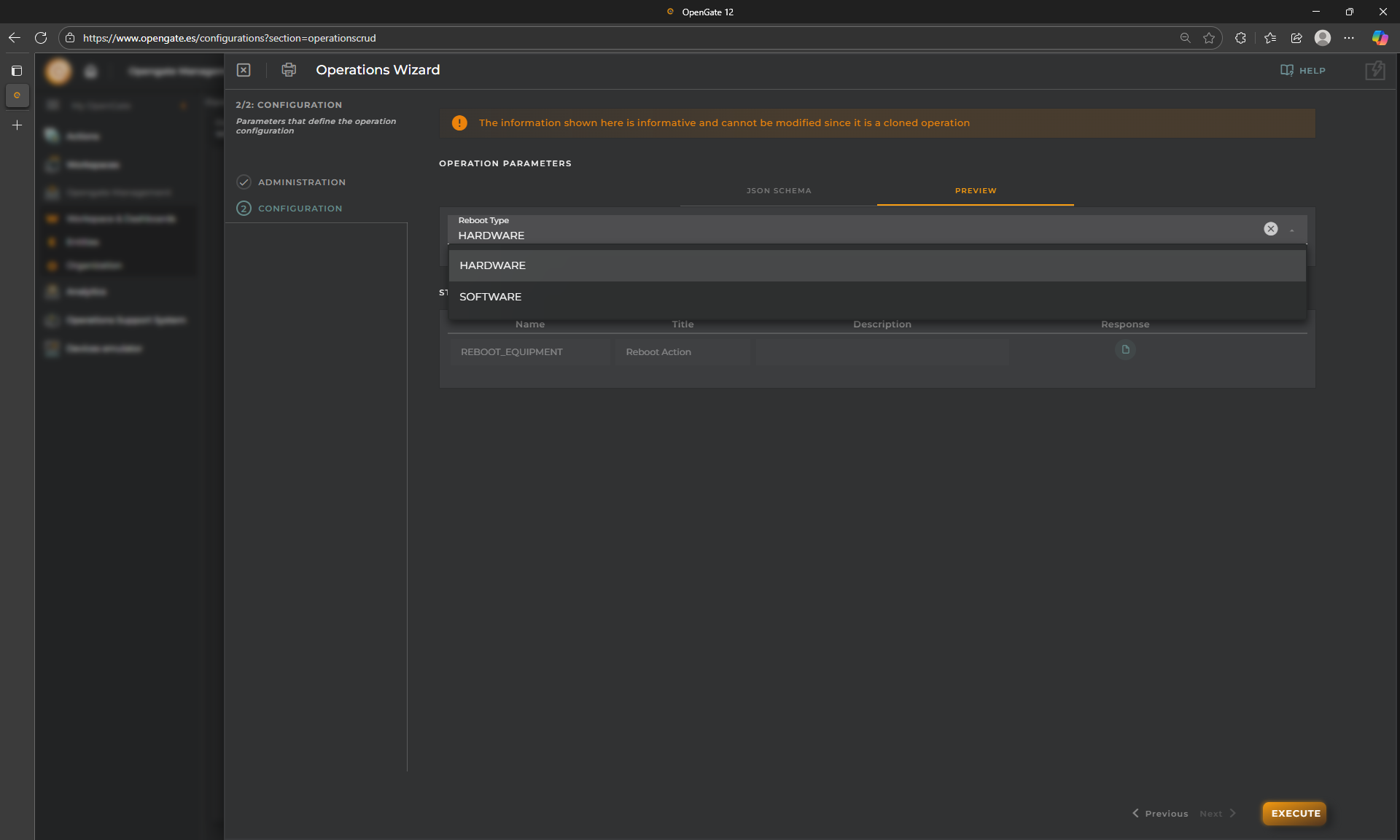Switch to the PREVIEW tab

tap(975, 191)
